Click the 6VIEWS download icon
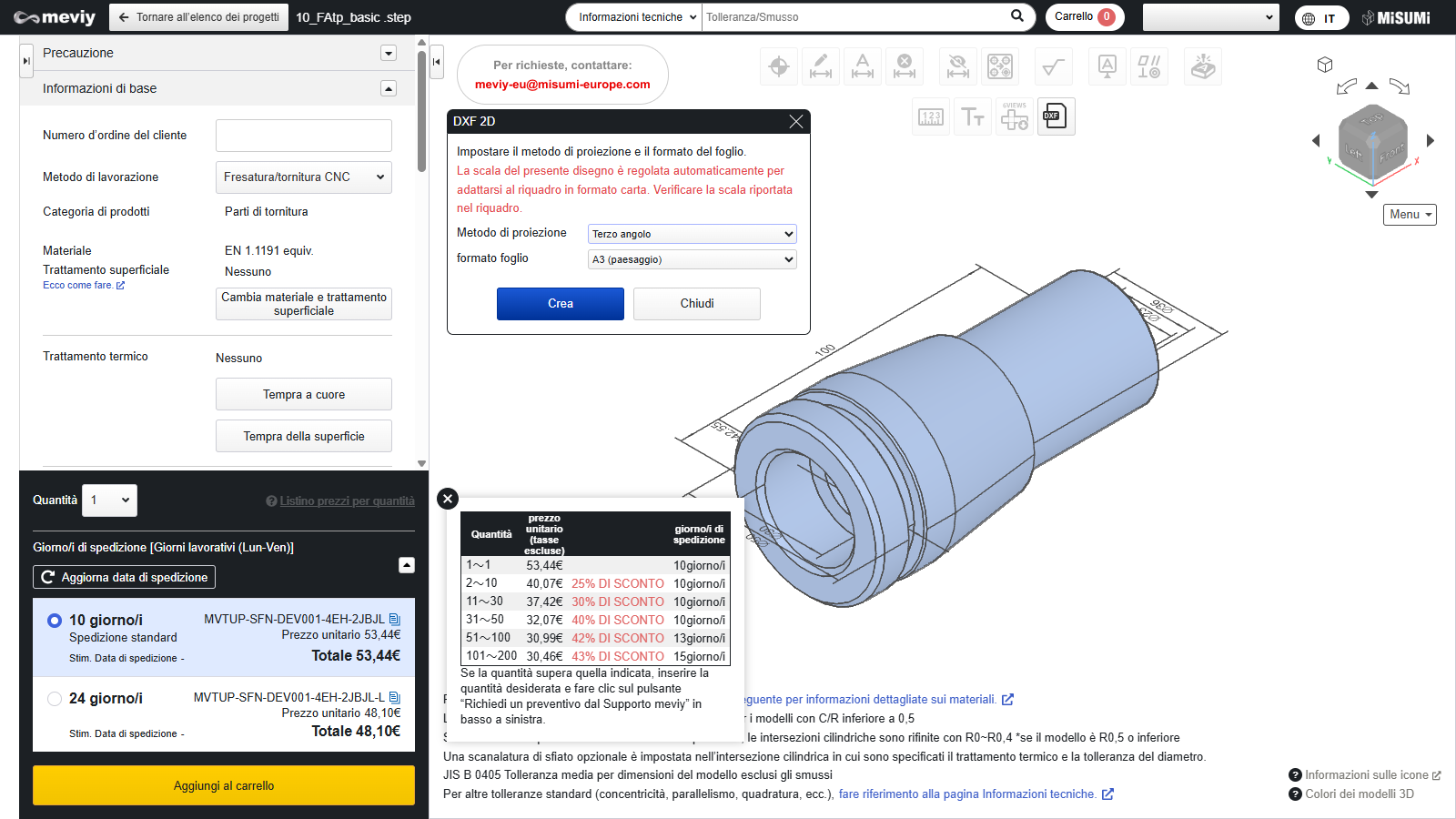The image size is (1456, 819). coord(1014,116)
